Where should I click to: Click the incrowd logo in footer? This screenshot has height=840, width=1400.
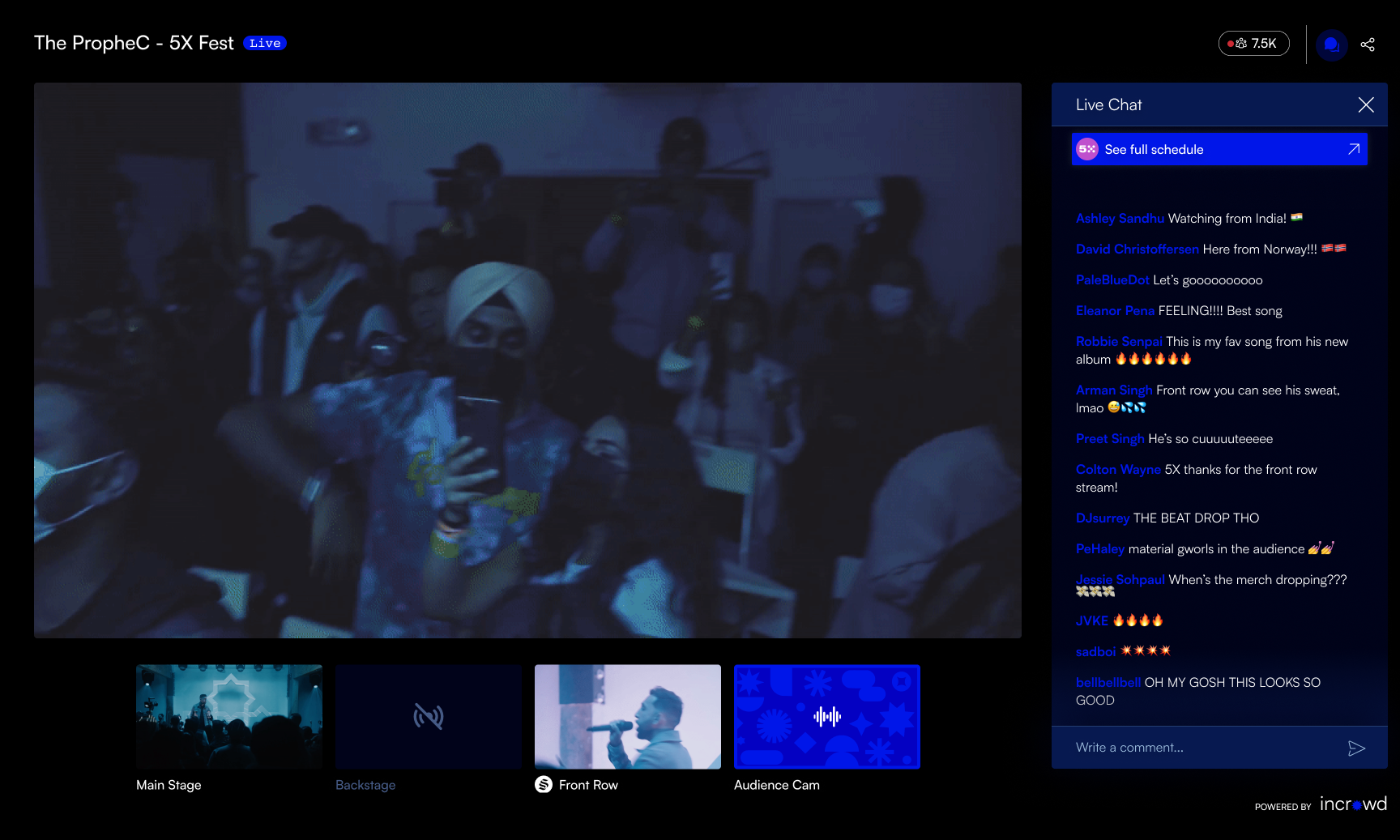click(1353, 804)
